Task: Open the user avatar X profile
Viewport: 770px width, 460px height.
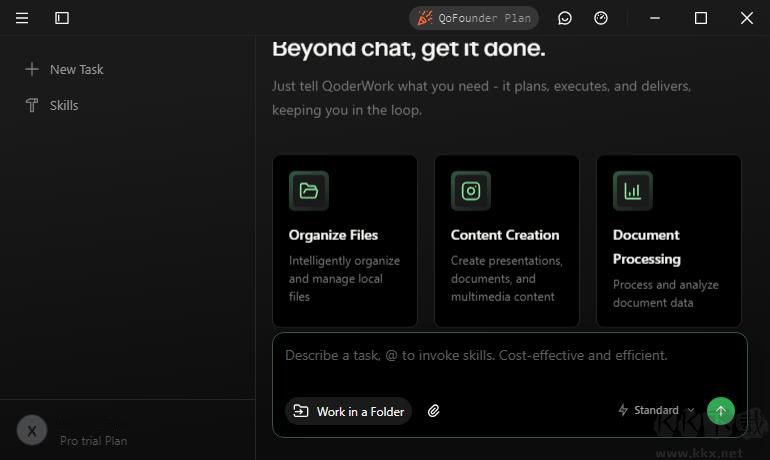Action: pos(32,431)
